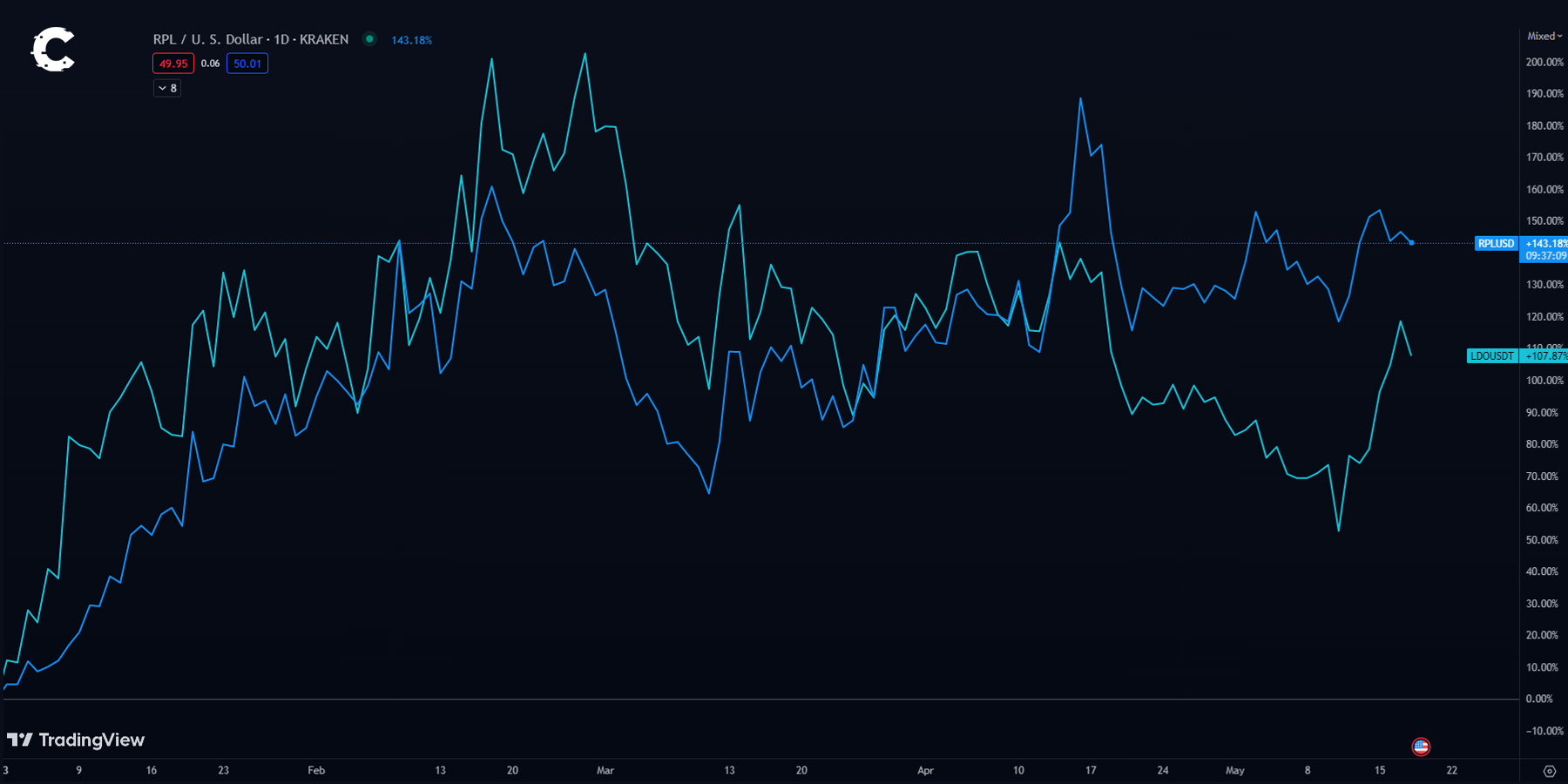Click the +143.18% RPLUSD value tag
The height and width of the screenshot is (784, 1568).
coord(1545,244)
